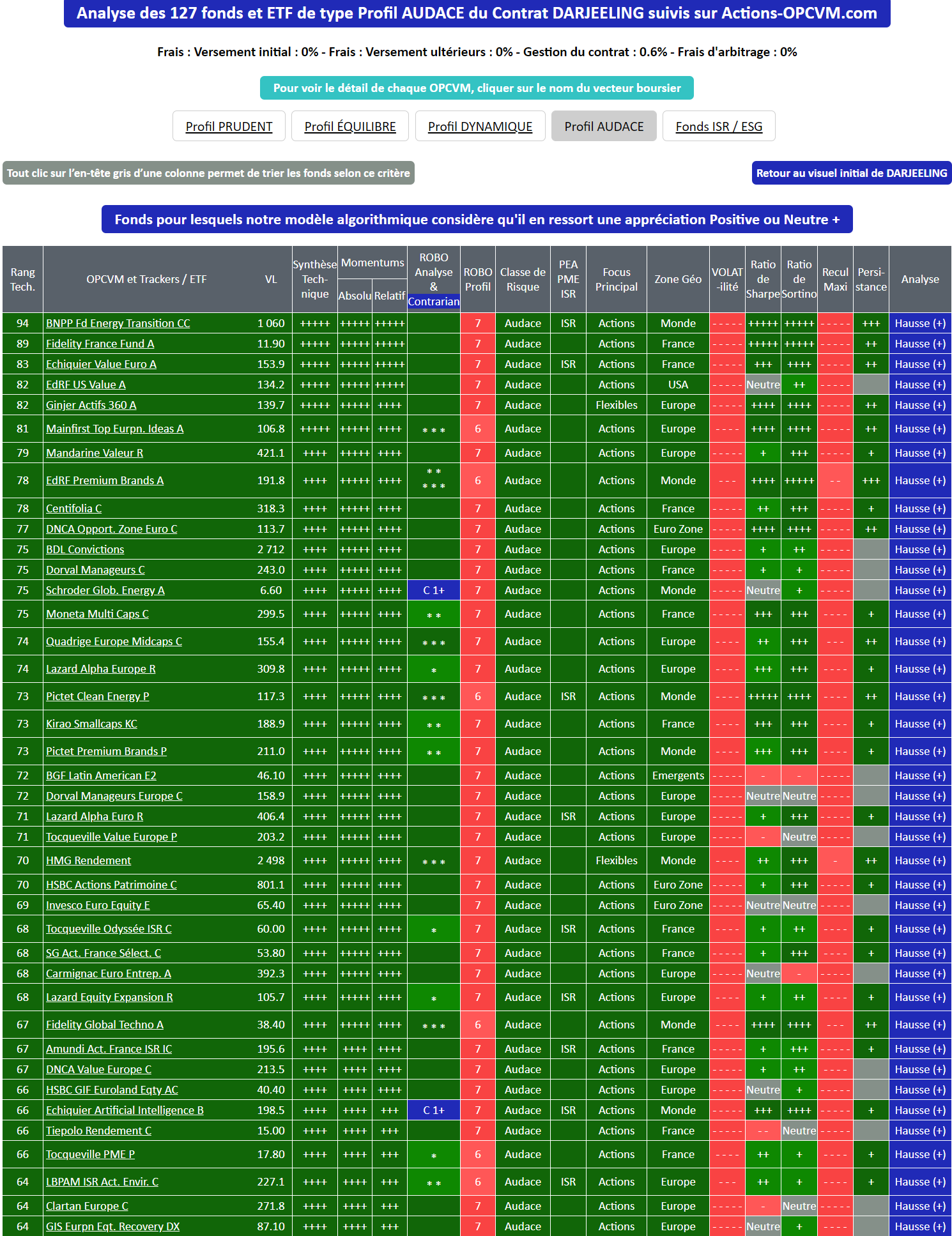Sort by VOLAT-ilité column header
This screenshot has width=952, height=1236.
727,279
